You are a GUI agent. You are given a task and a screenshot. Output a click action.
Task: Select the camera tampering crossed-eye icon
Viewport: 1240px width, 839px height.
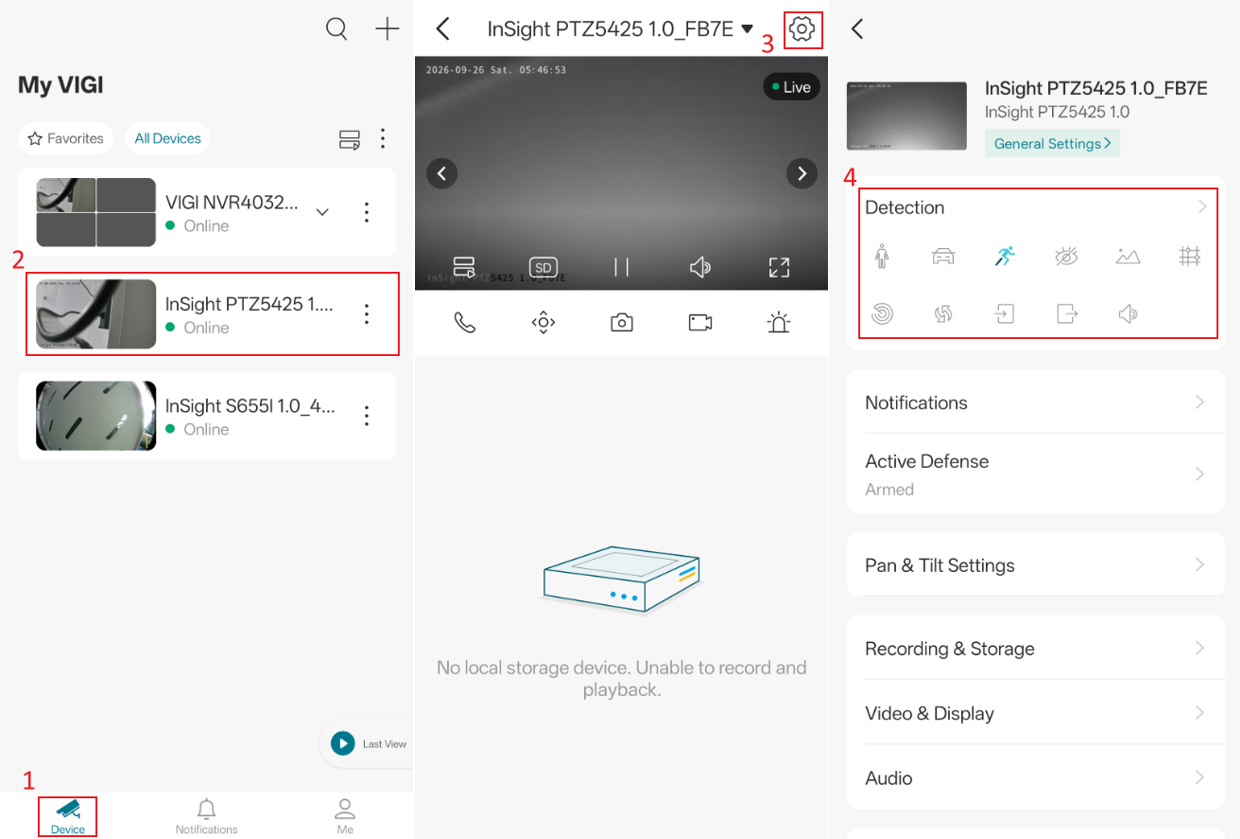1067,256
